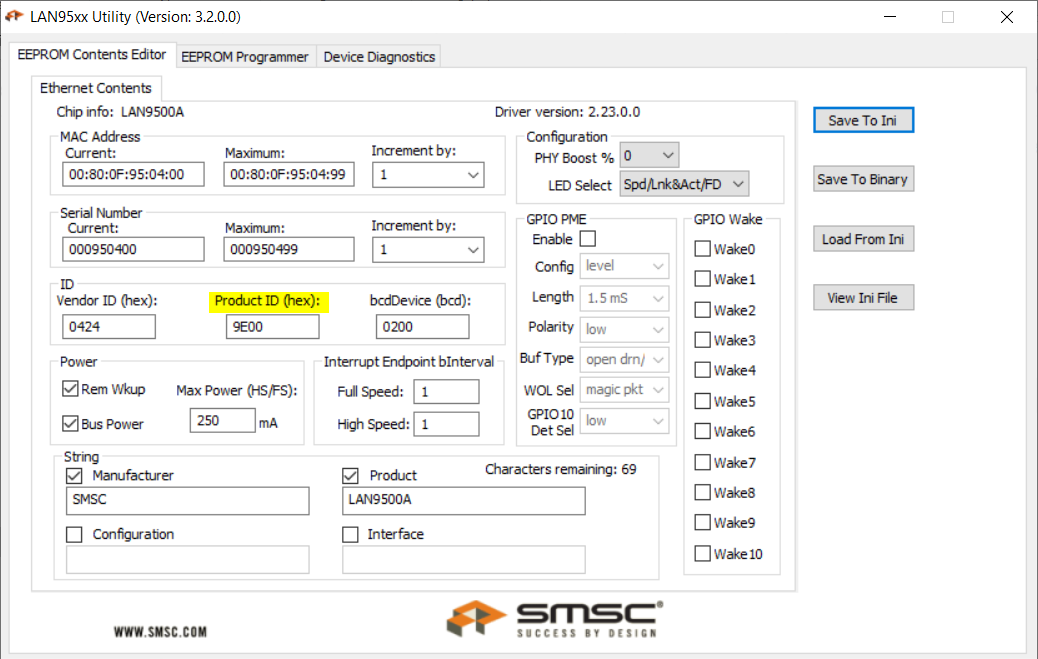Viewport: 1038px width, 659px height.
Task: Open the GPIO PME Polarity dropdown
Action: (x=624, y=329)
